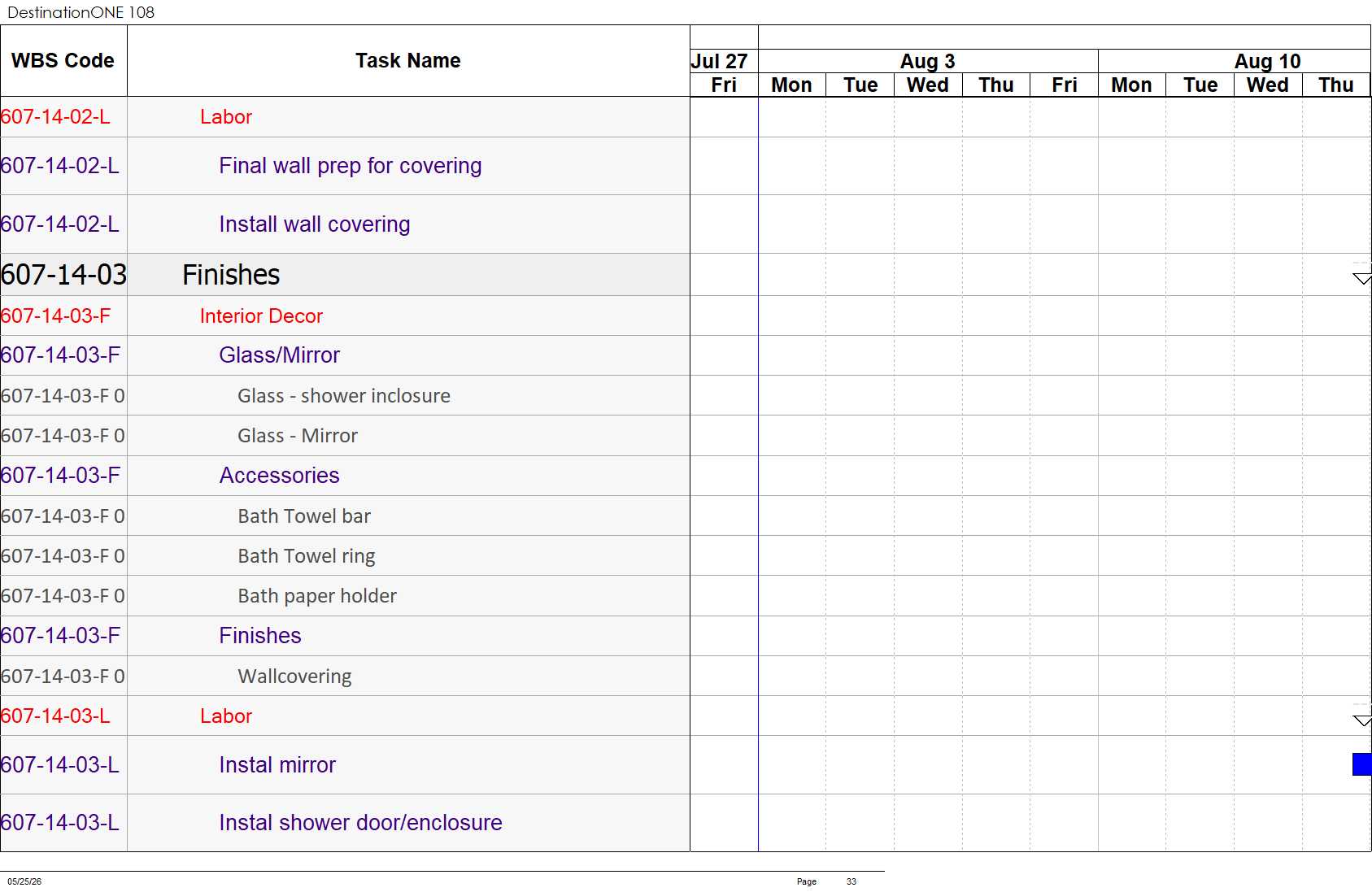Select the blue Instal mirror Gantt bar
Screen dimensions: 1372x892
[x=1362, y=764]
